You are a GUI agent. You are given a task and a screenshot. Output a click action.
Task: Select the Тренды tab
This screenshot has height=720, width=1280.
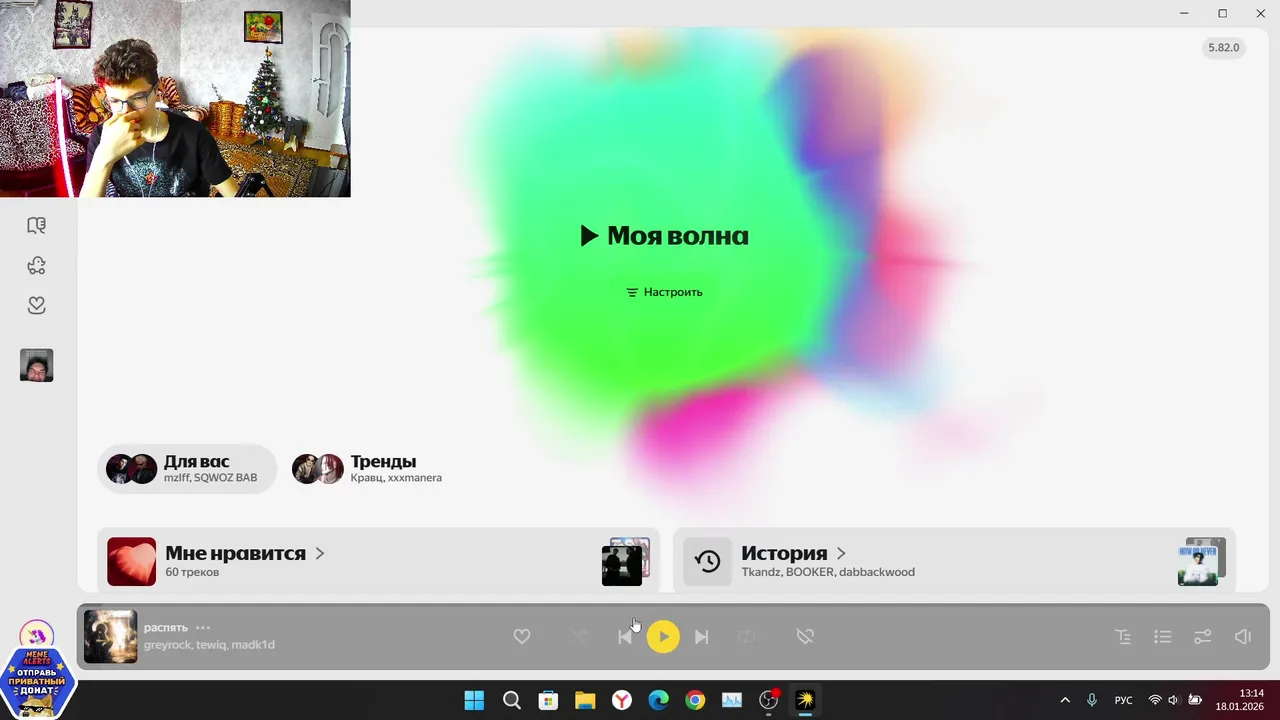pos(367,469)
